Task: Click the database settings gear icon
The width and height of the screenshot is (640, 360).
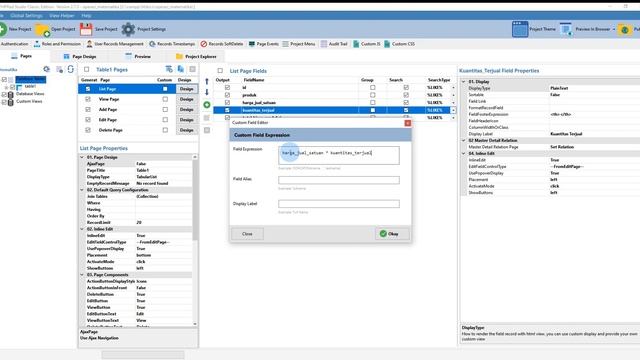Action: click(47, 69)
